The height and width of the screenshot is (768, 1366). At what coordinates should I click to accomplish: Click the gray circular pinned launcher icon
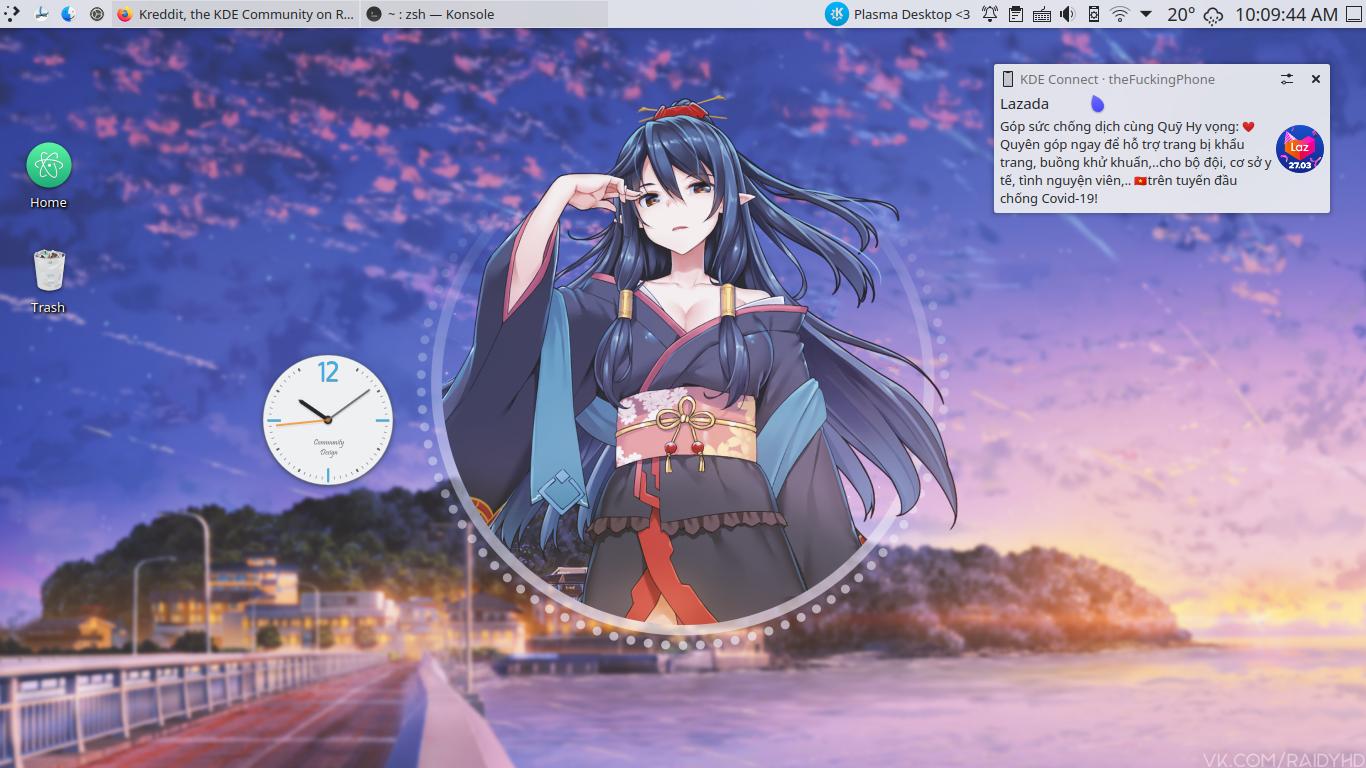(x=97, y=14)
